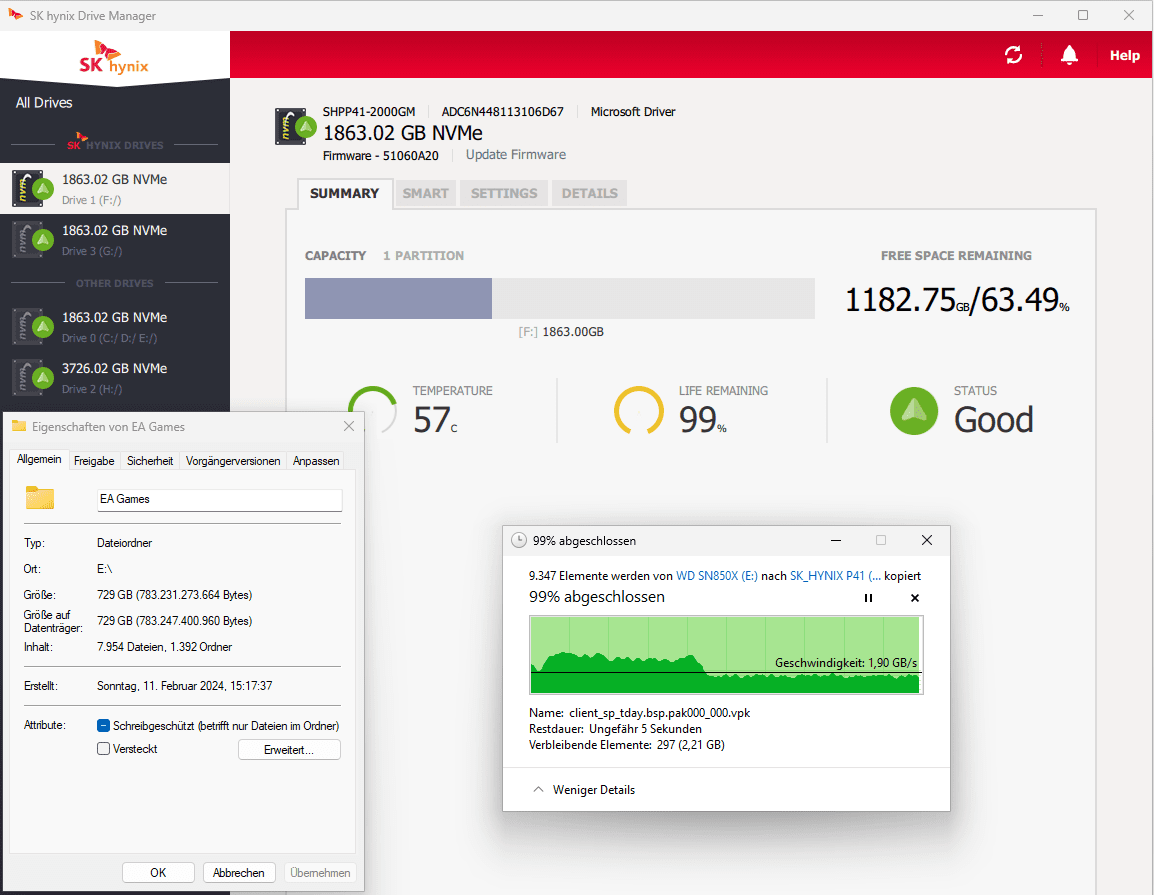Click the copy speed graph
This screenshot has height=895, width=1154.
726,655
